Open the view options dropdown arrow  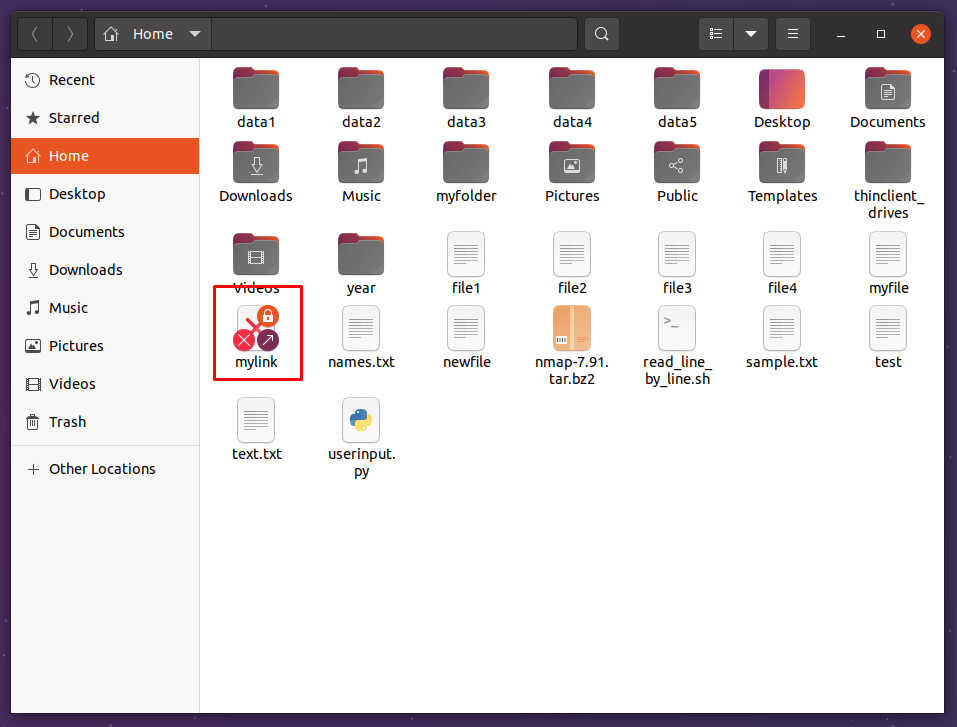click(750, 33)
